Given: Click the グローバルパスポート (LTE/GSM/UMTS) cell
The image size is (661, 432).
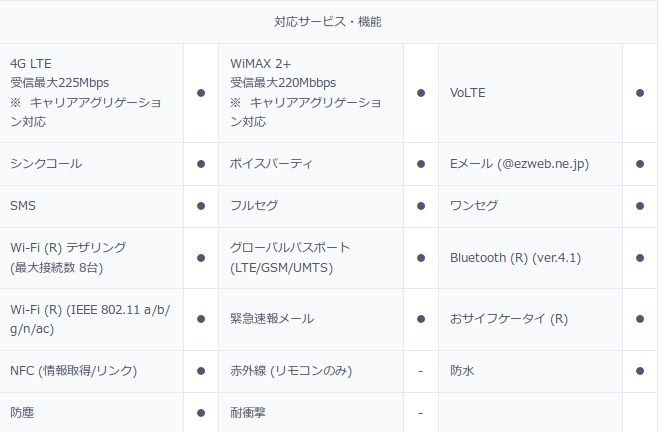Looking at the screenshot, I should coord(311,258).
